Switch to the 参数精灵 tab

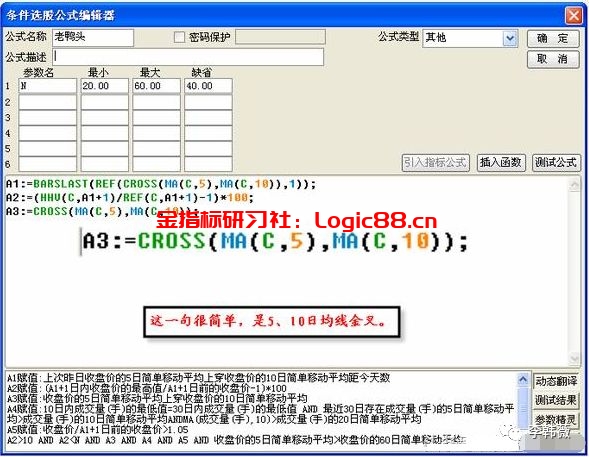[x=556, y=419]
